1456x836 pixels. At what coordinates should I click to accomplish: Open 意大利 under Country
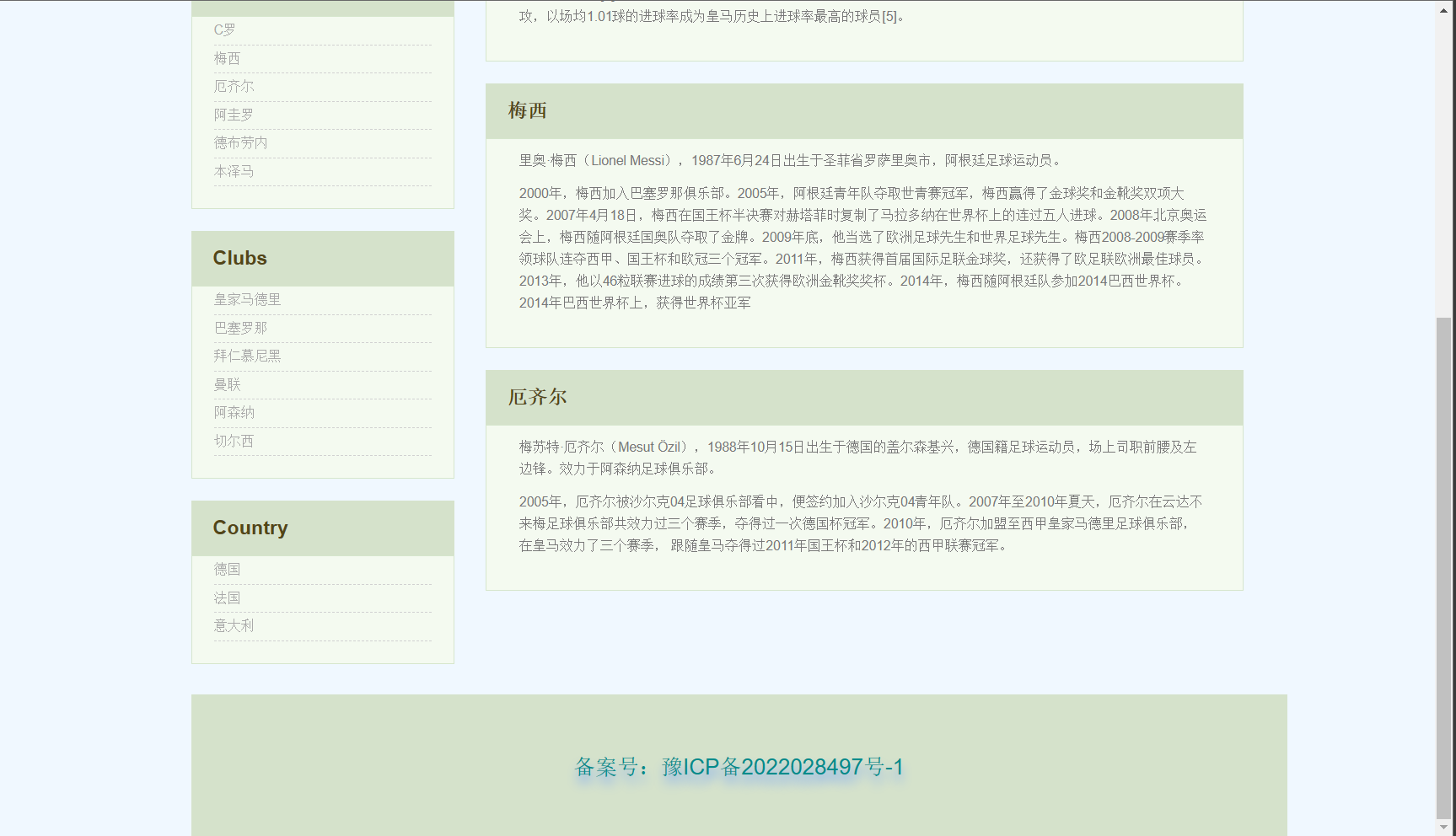click(x=234, y=626)
